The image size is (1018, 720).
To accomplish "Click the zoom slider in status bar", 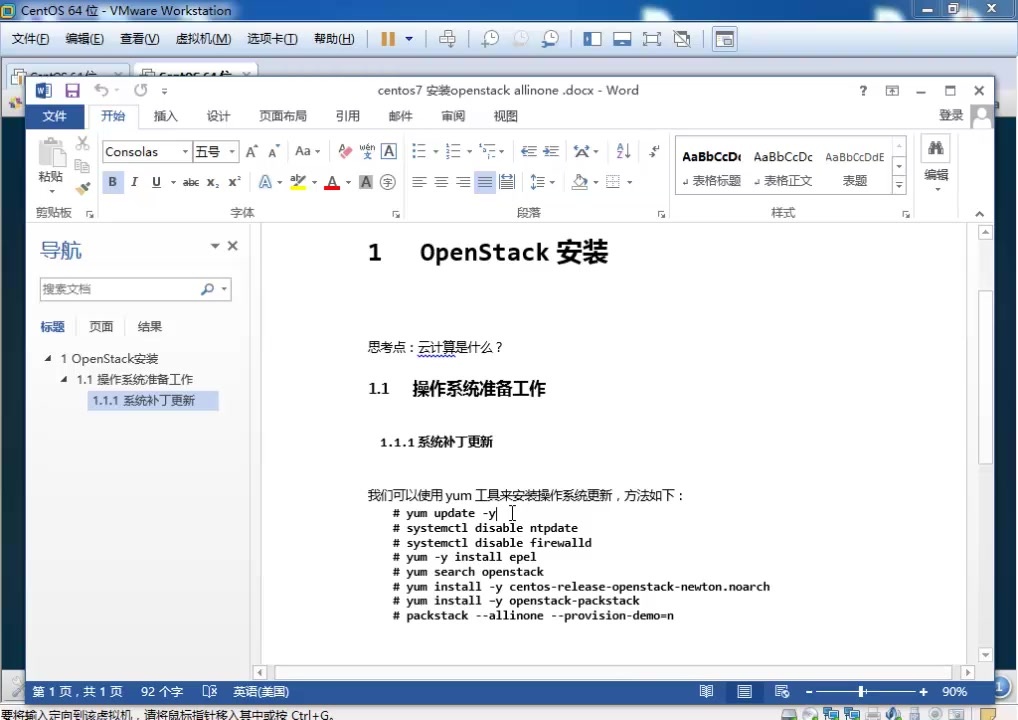I will (861, 692).
